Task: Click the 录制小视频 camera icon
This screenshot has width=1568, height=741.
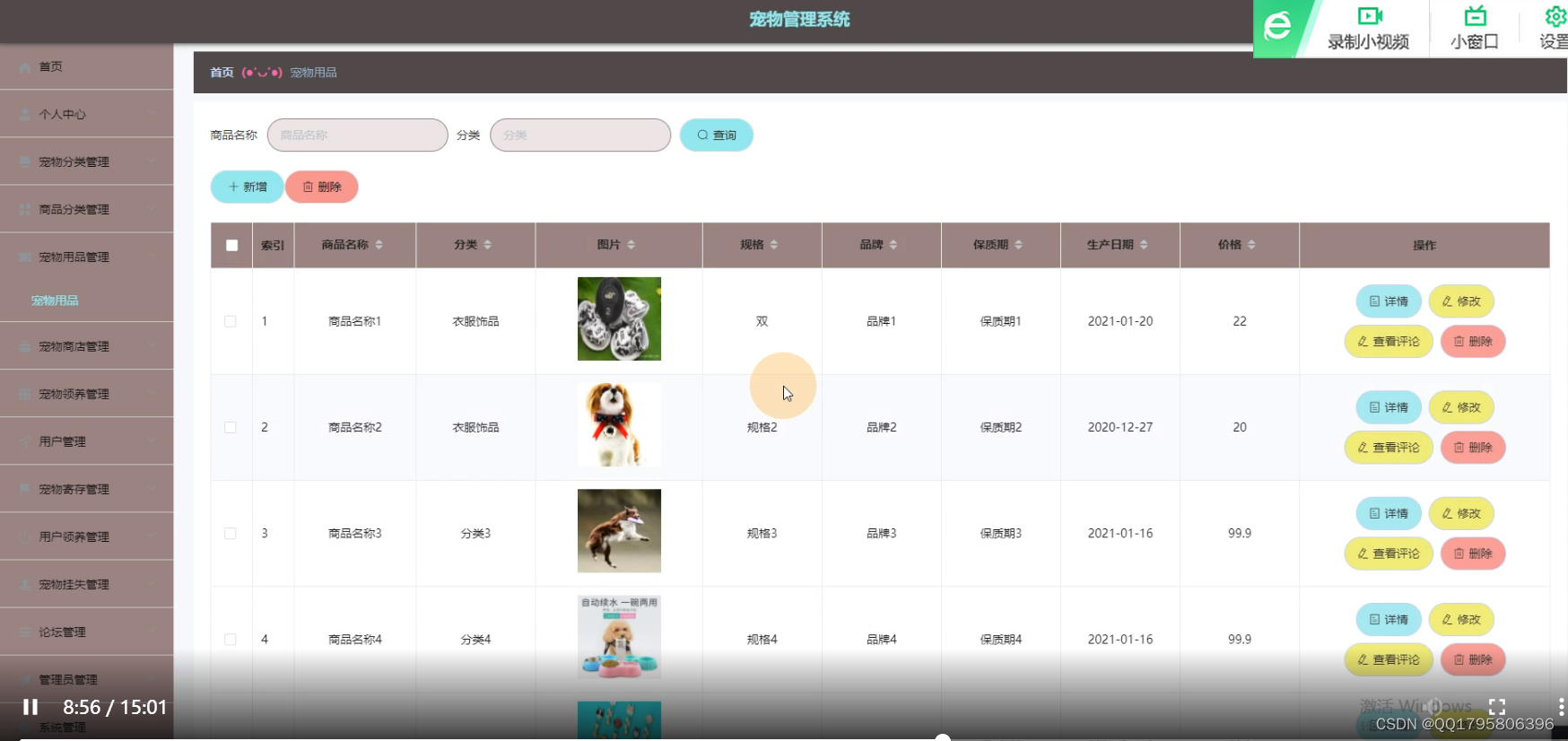Action: [x=1370, y=15]
